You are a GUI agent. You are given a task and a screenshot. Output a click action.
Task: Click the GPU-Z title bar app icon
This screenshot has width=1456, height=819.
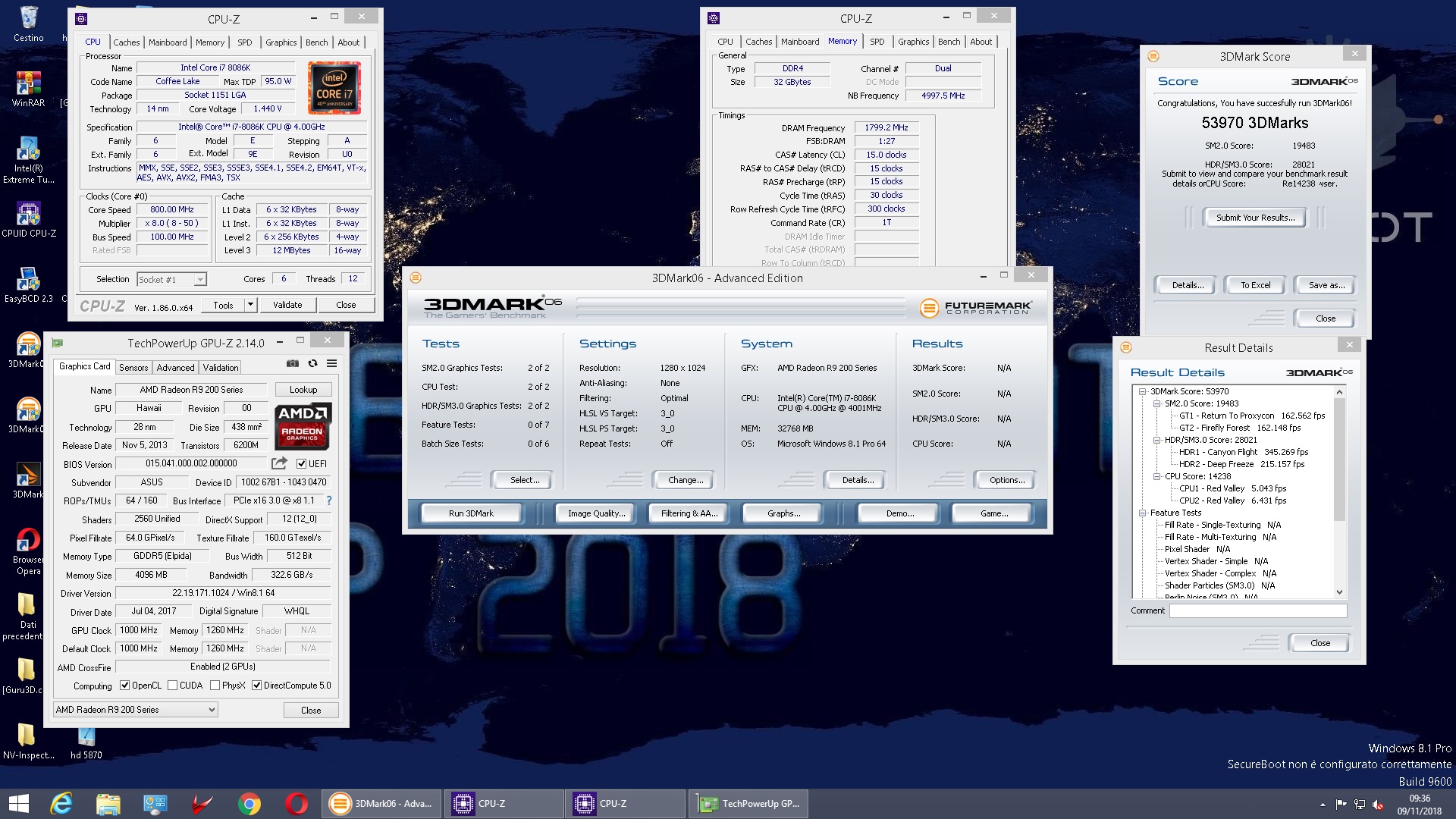58,343
